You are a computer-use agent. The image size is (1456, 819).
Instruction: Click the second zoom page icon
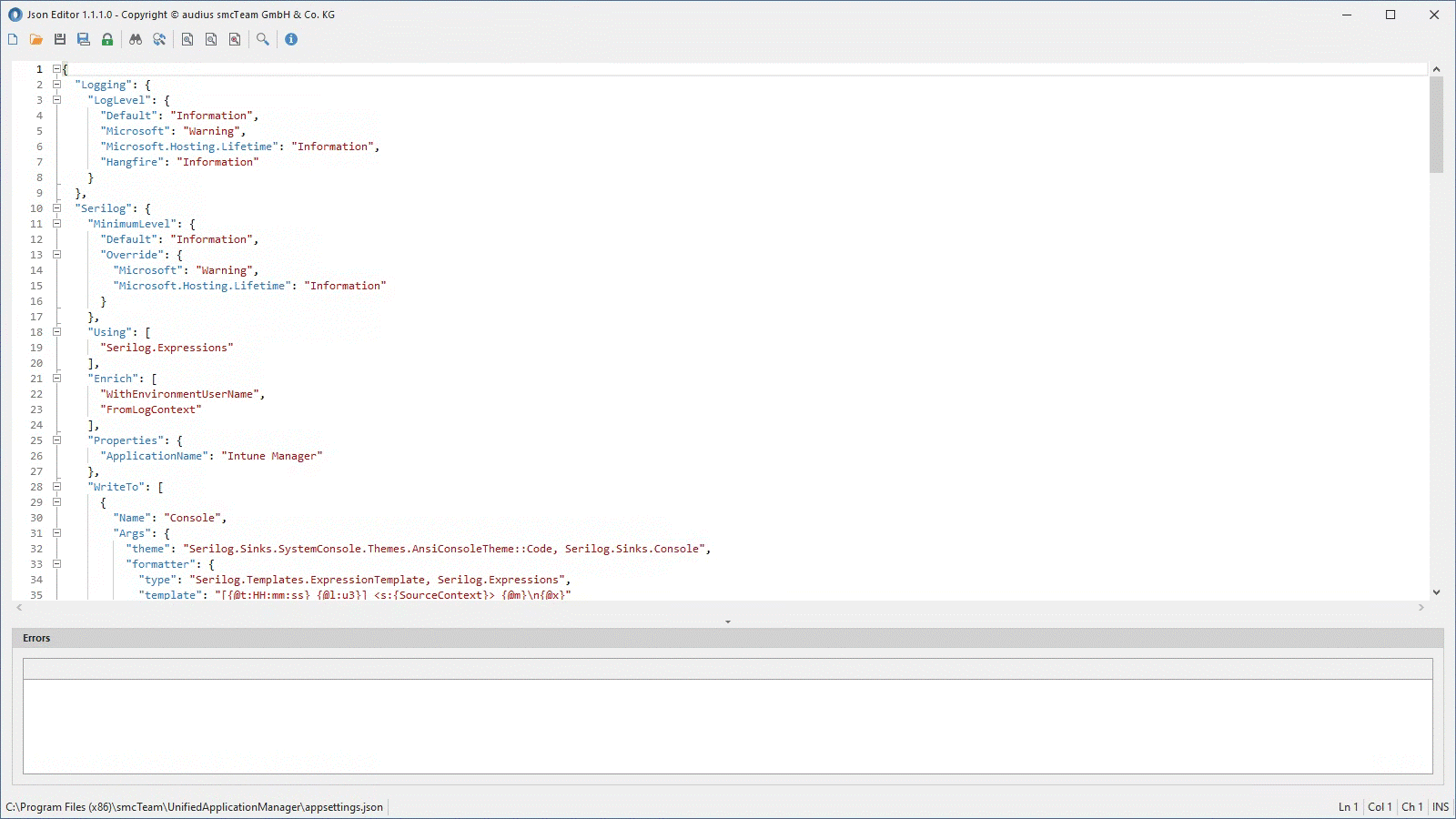click(x=211, y=39)
